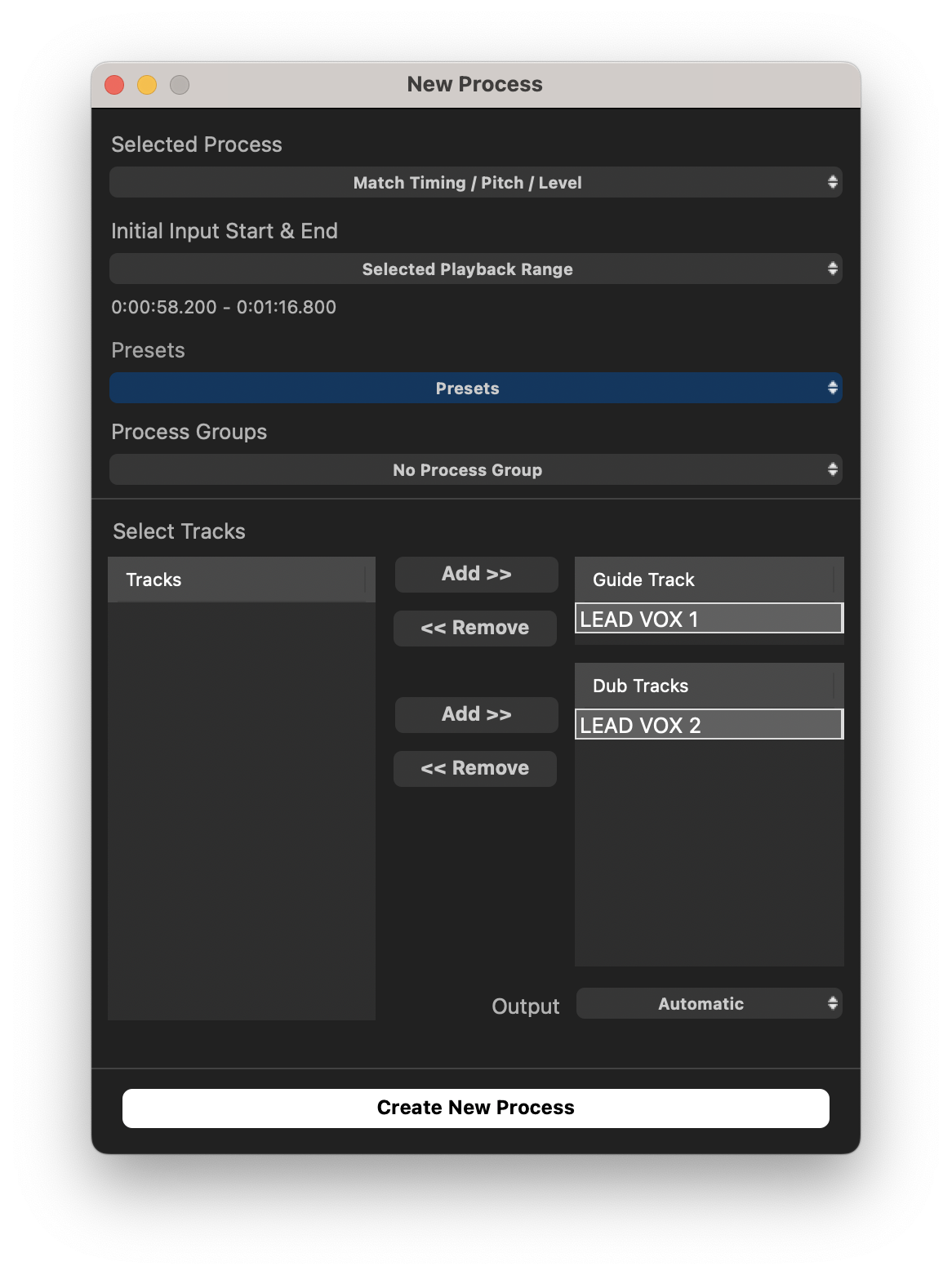952x1275 pixels.
Task: Expand the Selected Playback Range dropdown
Action: click(475, 269)
